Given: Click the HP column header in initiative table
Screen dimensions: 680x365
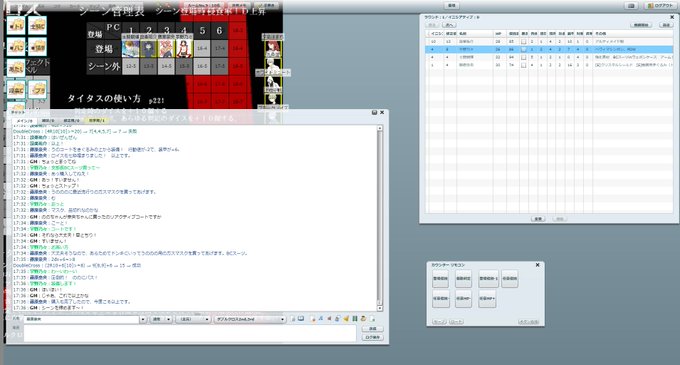Looking at the screenshot, I should (500, 33).
